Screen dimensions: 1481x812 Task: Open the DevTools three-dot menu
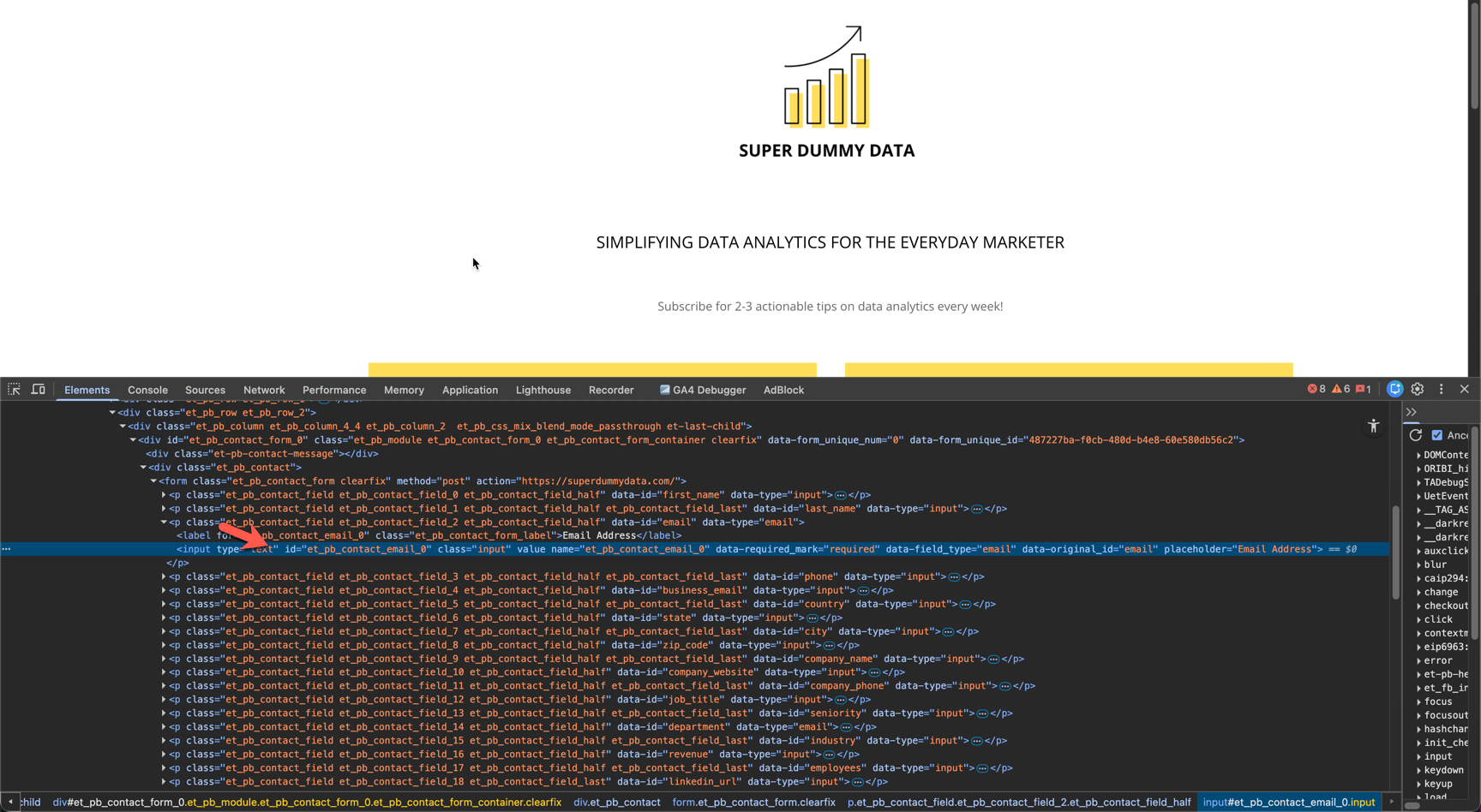point(1441,389)
